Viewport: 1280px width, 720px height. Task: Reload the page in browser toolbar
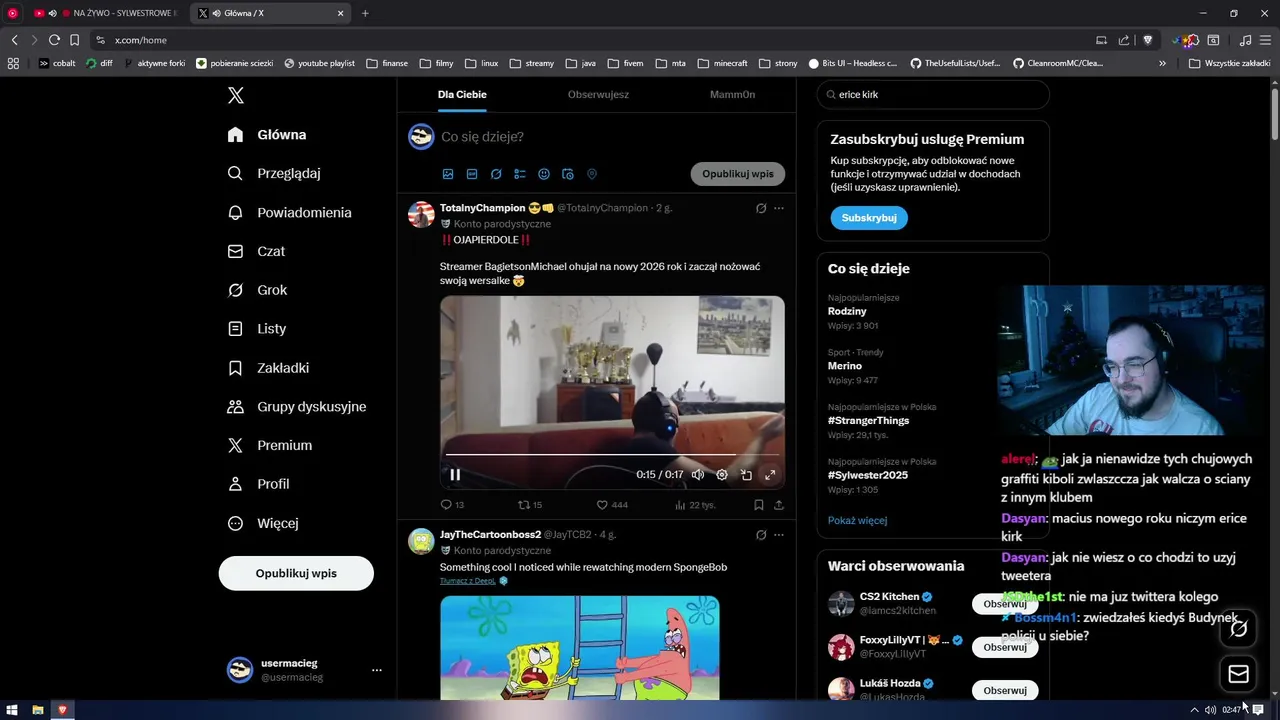pyautogui.click(x=54, y=40)
